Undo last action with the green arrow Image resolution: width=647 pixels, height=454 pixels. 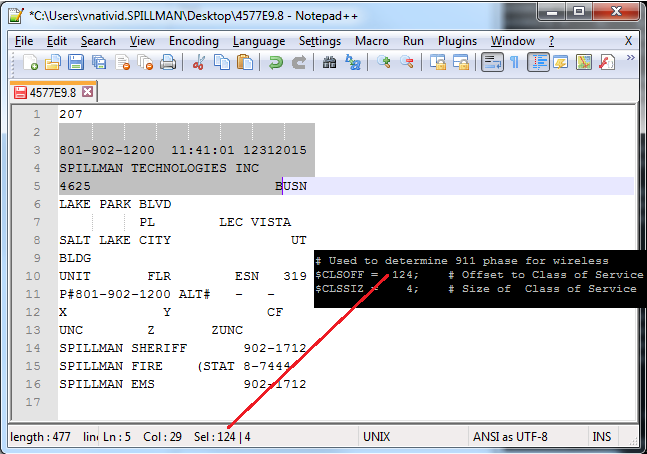coord(276,63)
